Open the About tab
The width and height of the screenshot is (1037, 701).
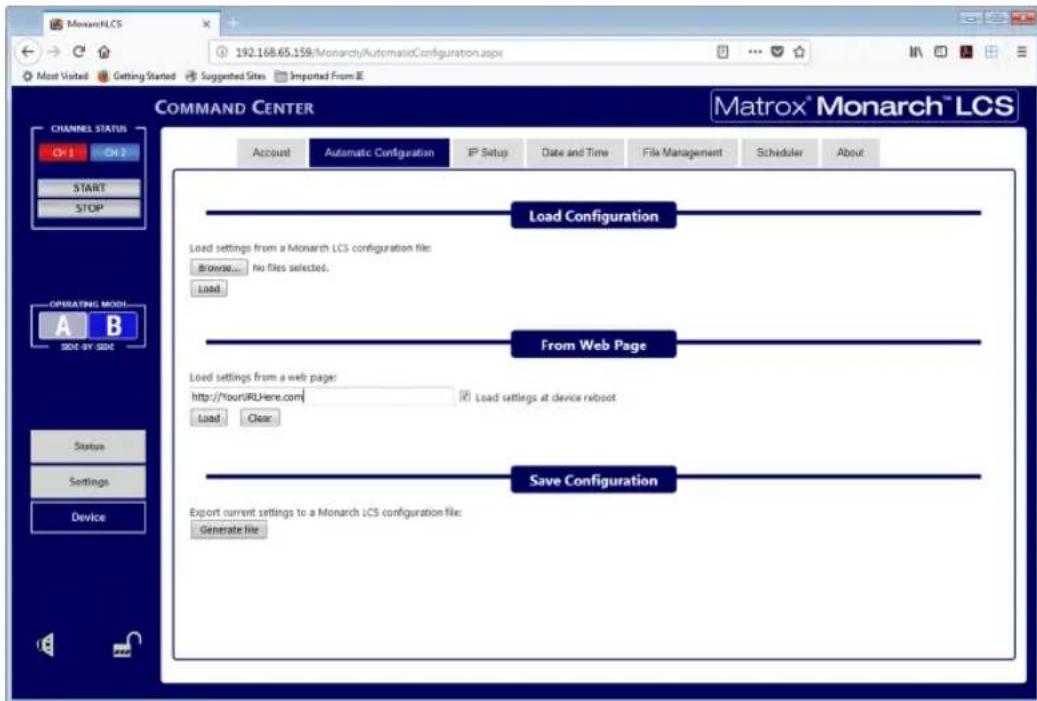(850, 153)
